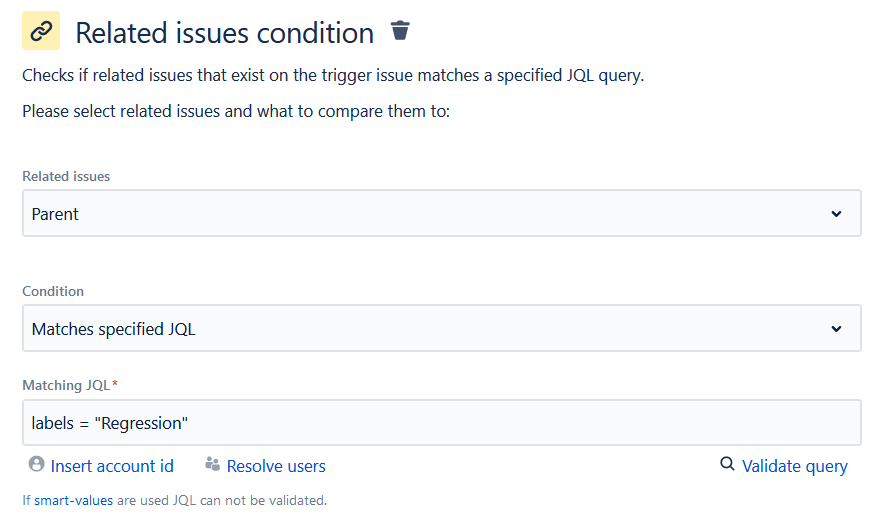Click the Condition field label
The image size is (879, 523).
pos(53,291)
